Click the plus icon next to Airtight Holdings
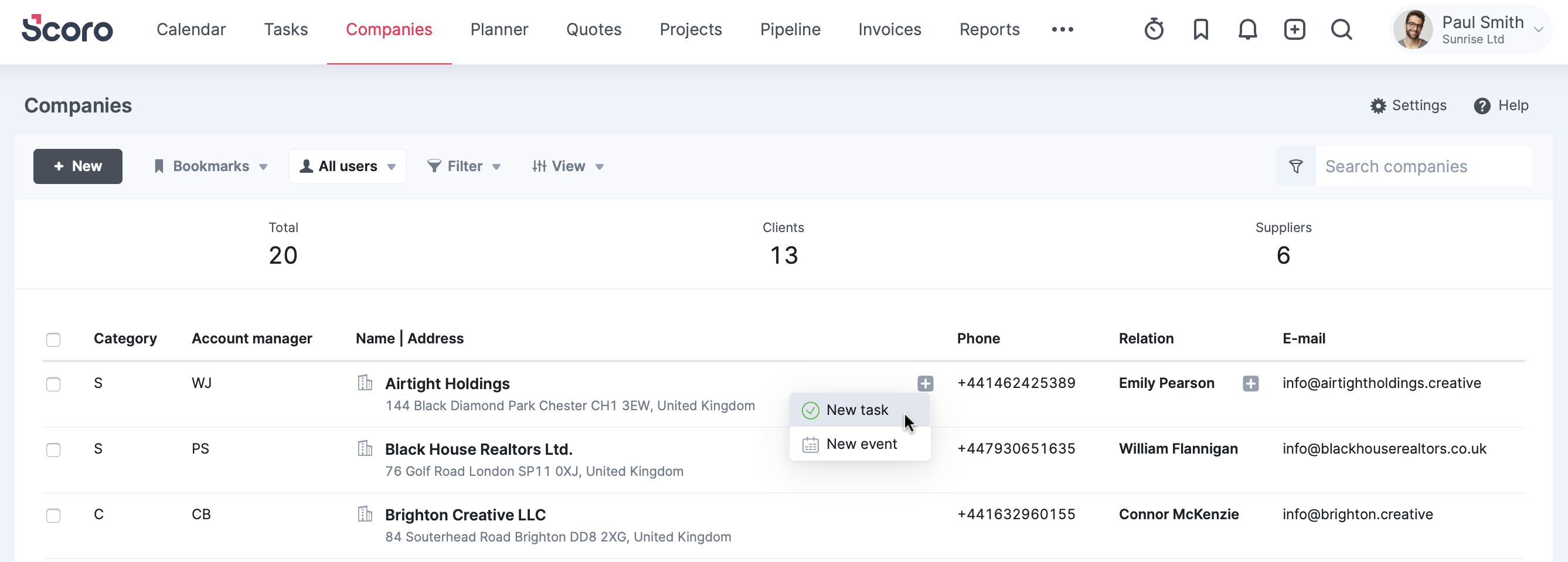 925,383
